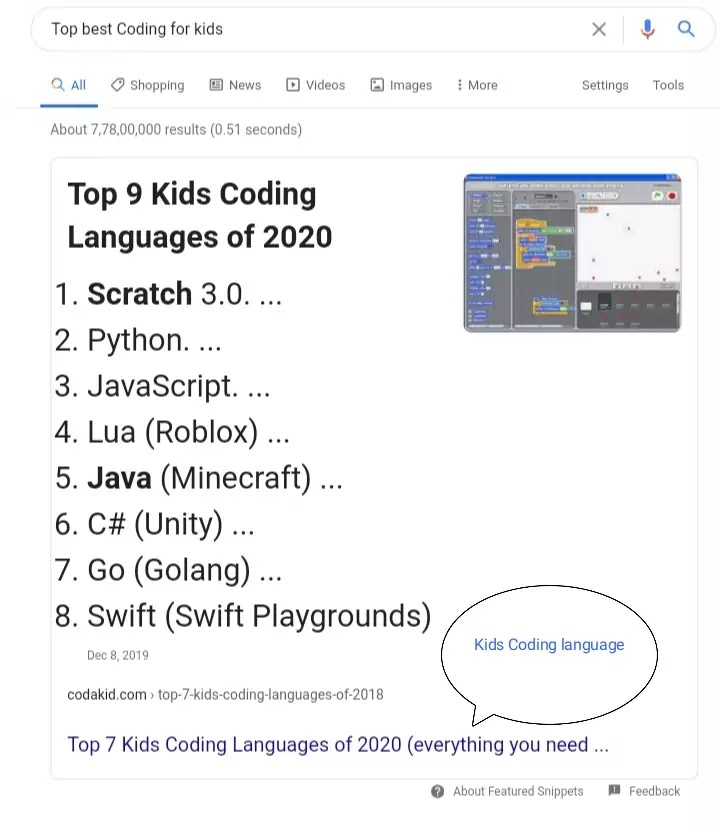720x826 pixels.
Task: Clear the search box with the X icon
Action: pyautogui.click(x=599, y=29)
